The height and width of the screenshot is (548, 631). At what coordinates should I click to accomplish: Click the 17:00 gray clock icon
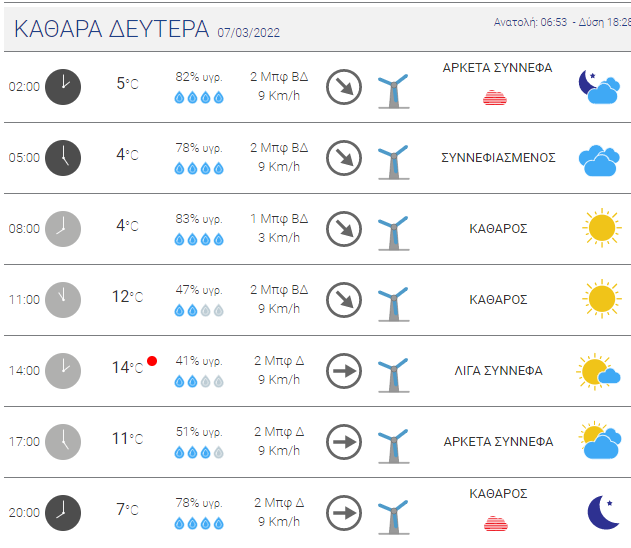point(63,442)
